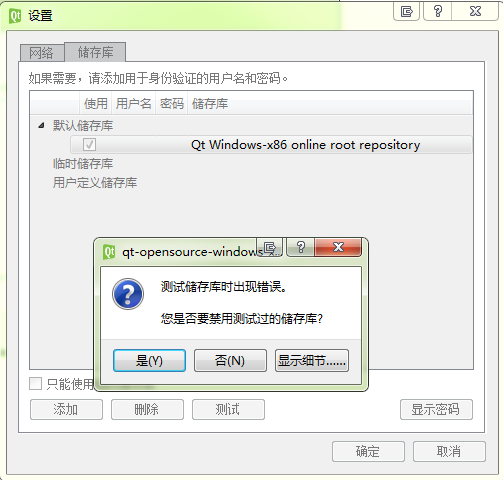The height and width of the screenshot is (480, 503).
Task: Click the window-restore icon in settings title bar
Action: 406,12
